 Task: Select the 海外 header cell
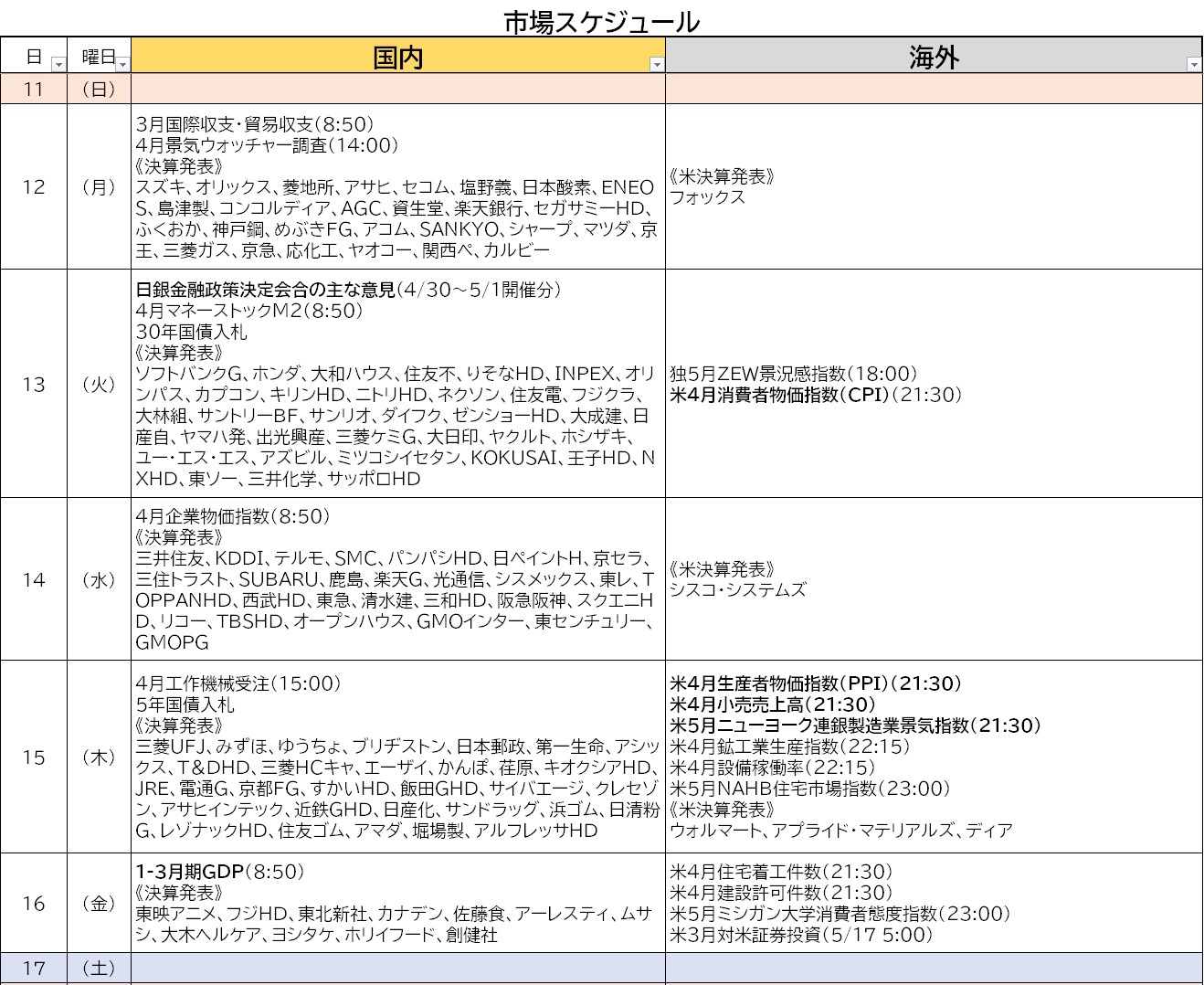tap(934, 57)
